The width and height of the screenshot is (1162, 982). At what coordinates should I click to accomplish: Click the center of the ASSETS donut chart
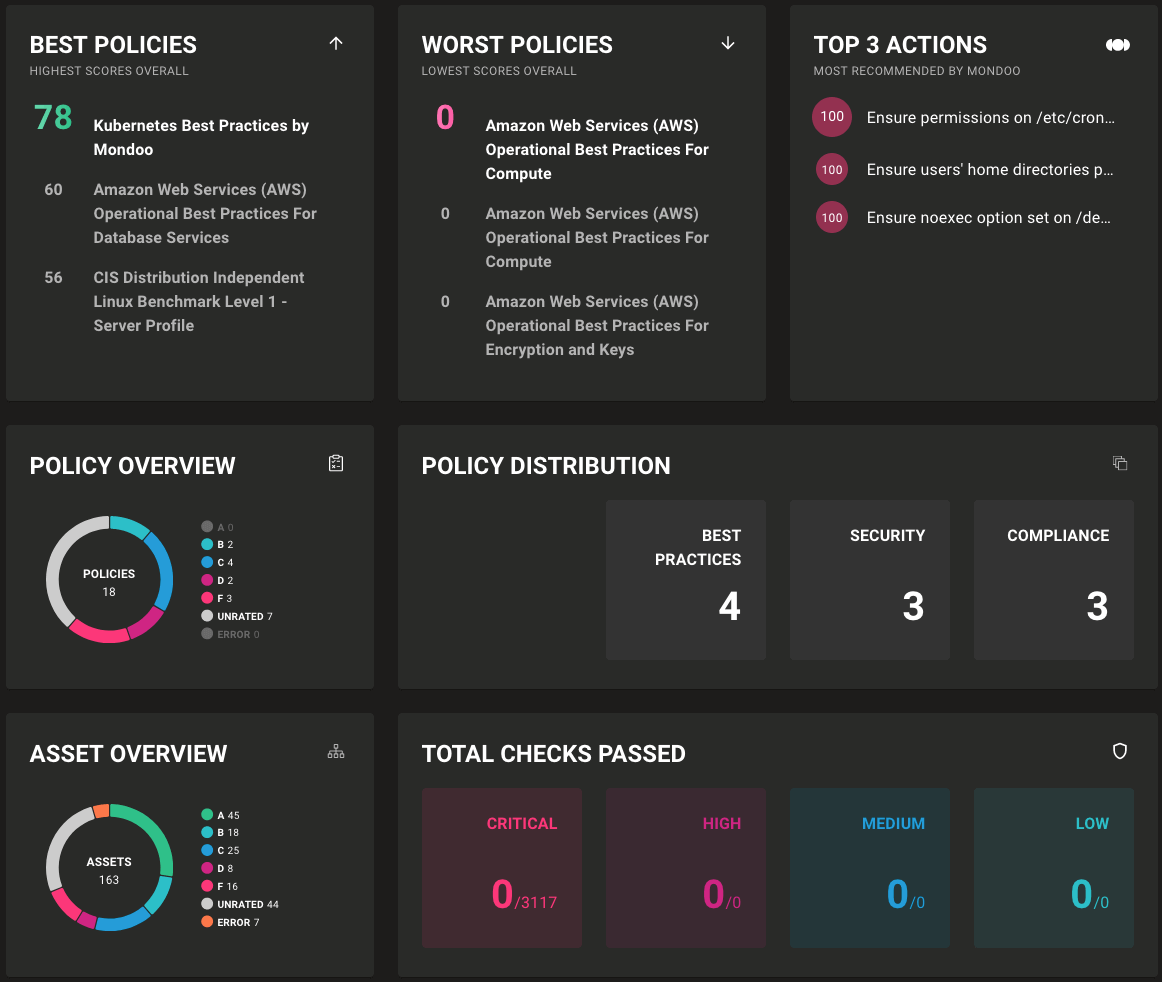109,868
